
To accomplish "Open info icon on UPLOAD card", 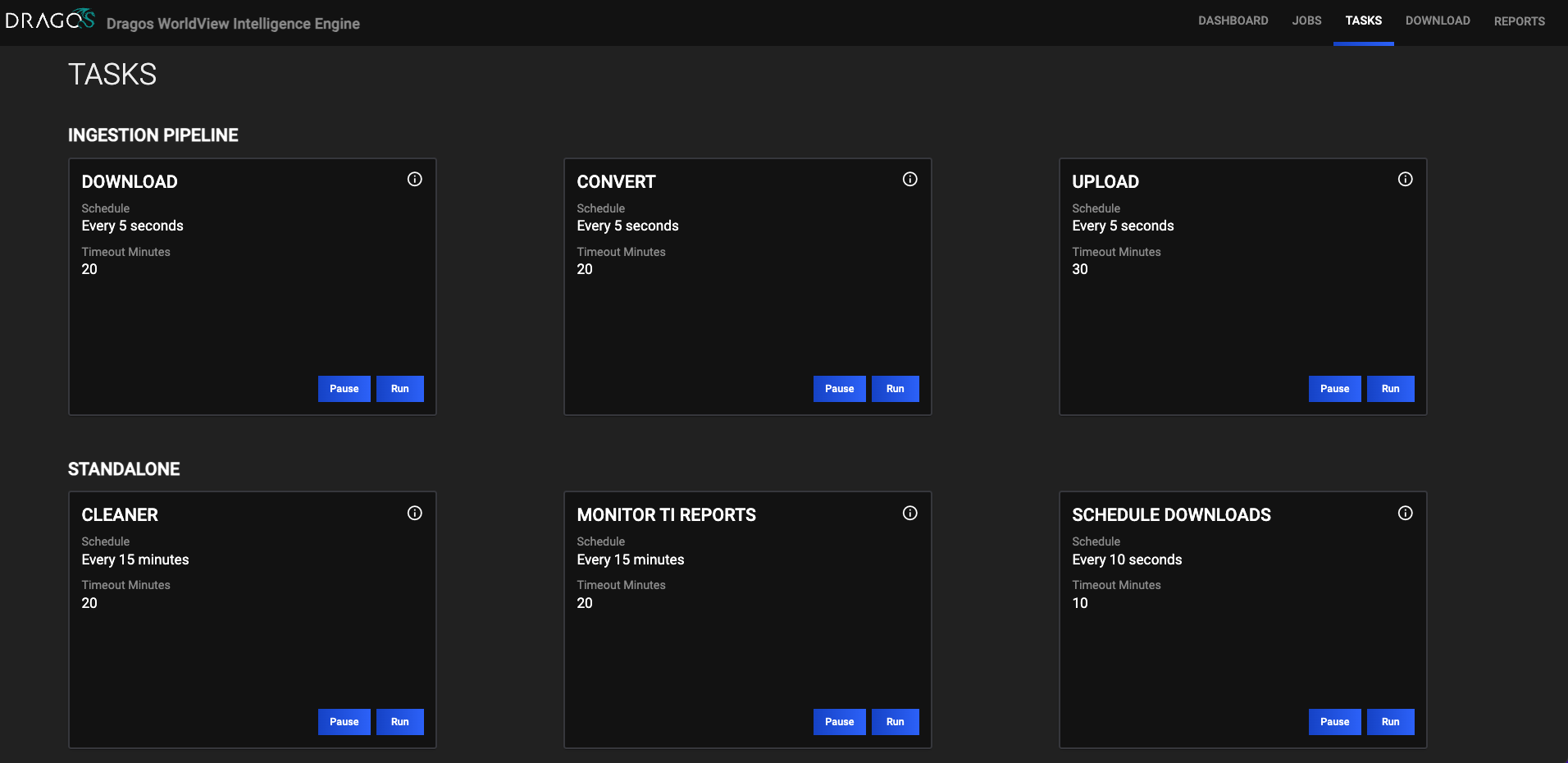I will pyautogui.click(x=1406, y=179).
